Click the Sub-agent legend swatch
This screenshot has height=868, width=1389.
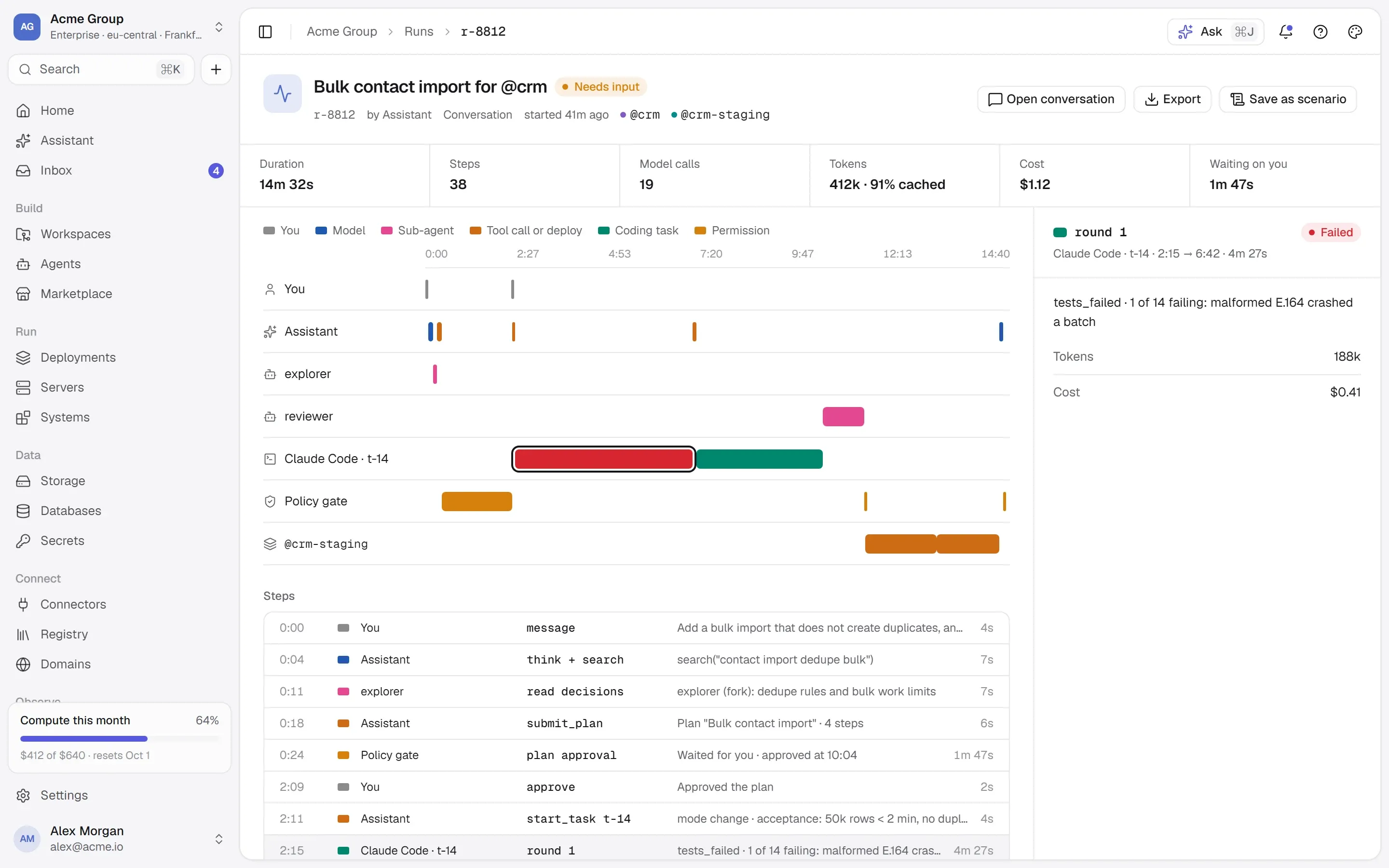pos(386,231)
